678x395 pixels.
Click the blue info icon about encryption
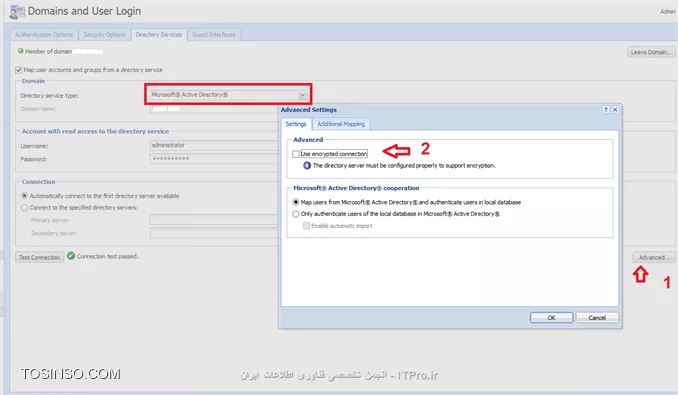pyautogui.click(x=307, y=166)
